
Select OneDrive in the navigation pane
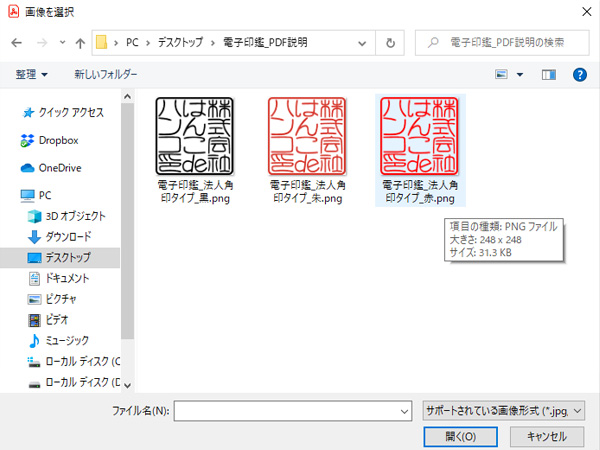pyautogui.click(x=59, y=167)
